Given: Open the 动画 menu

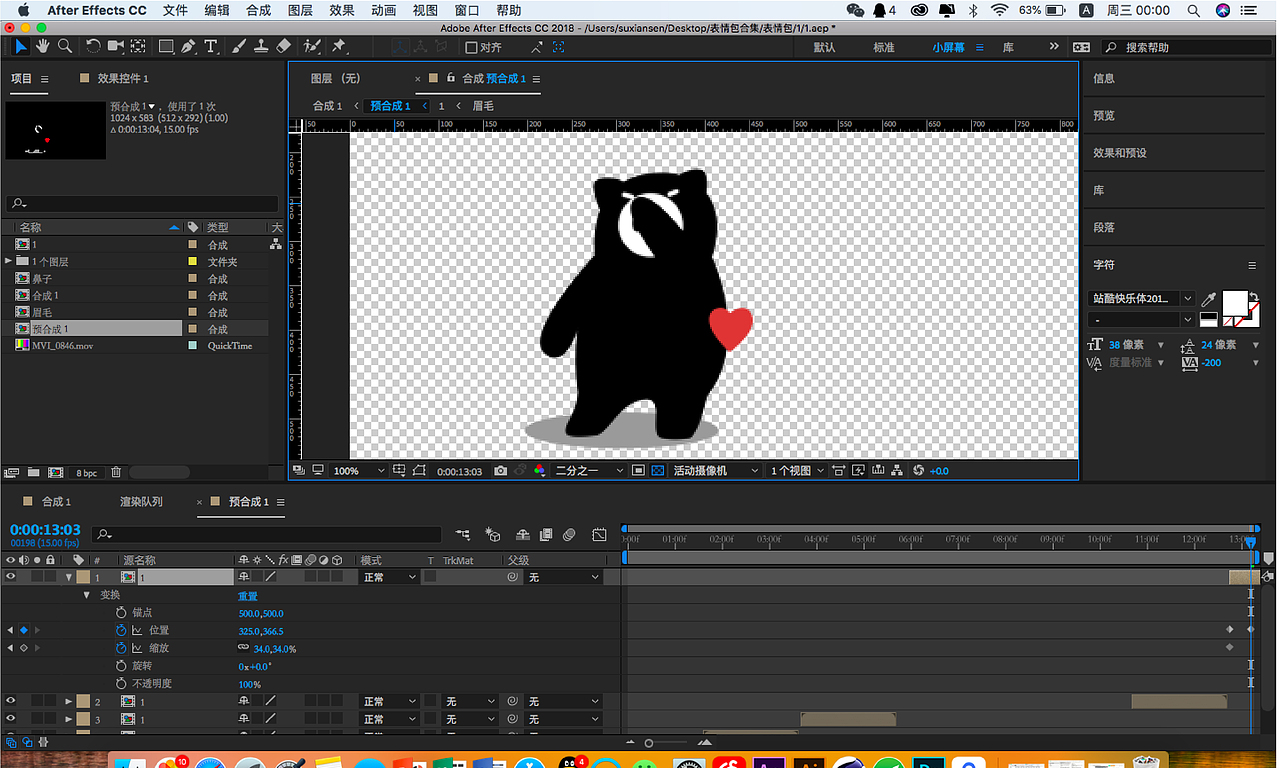Looking at the screenshot, I should coord(383,10).
